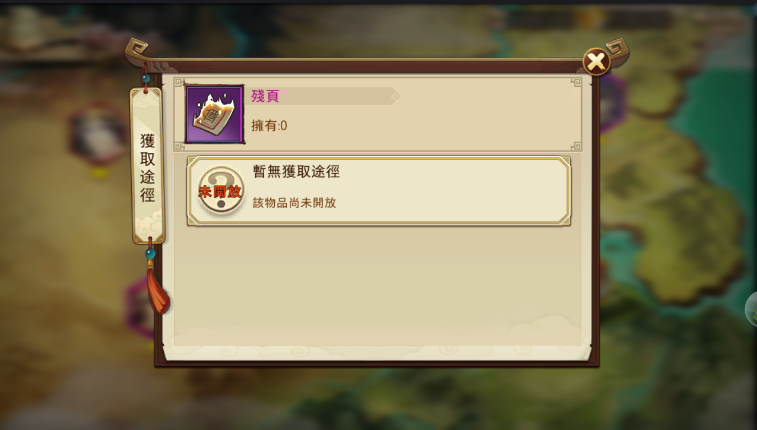Click the partially visible green button at the right edge
757x430 pixels.
[x=751, y=309]
